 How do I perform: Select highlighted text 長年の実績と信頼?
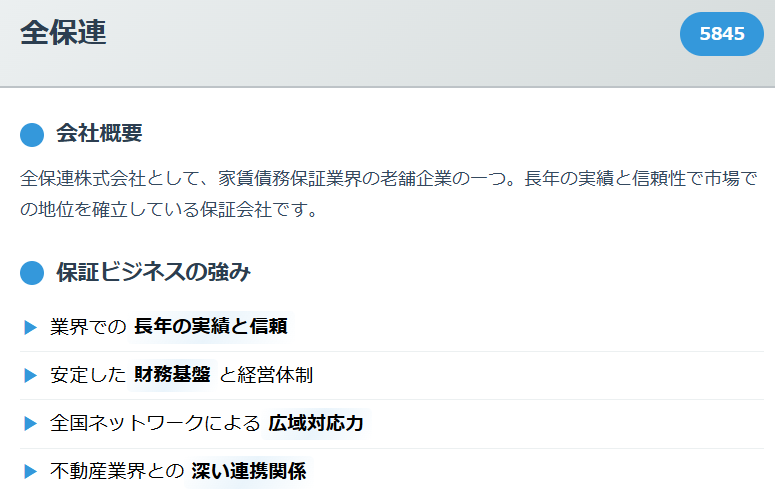tap(211, 327)
